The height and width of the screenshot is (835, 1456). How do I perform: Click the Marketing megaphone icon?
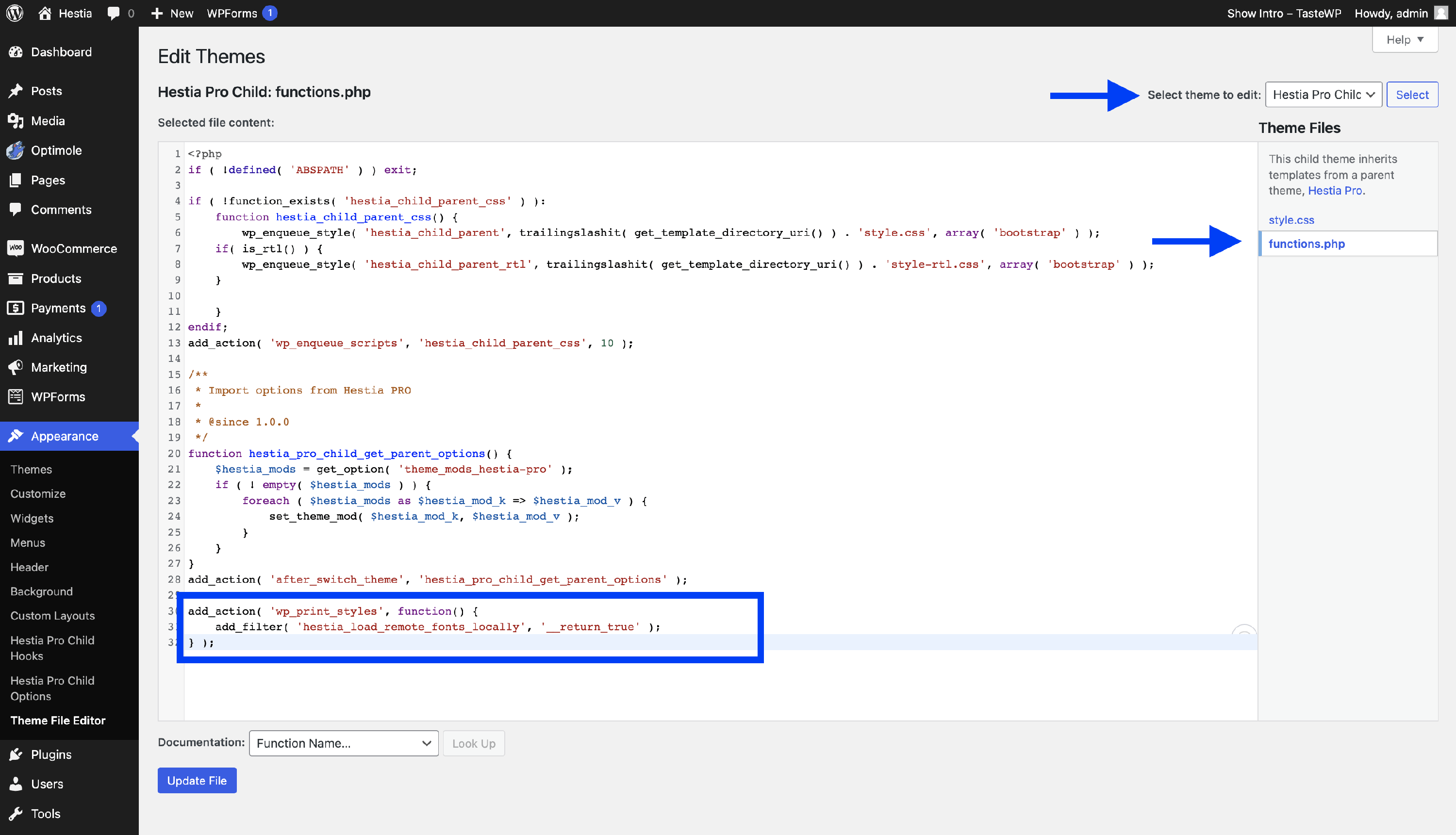[x=16, y=367]
